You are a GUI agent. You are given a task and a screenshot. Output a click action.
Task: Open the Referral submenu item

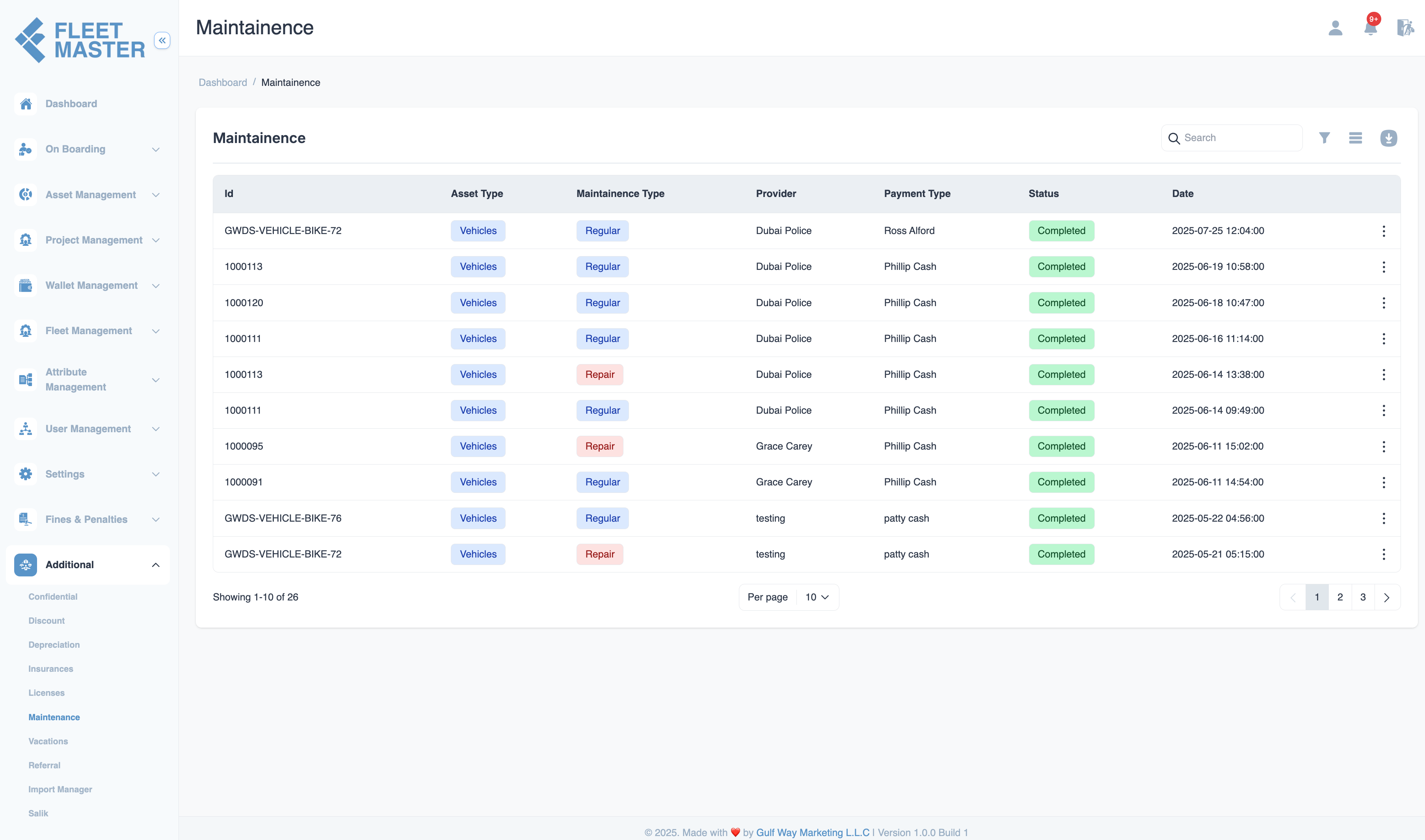pyautogui.click(x=44, y=765)
